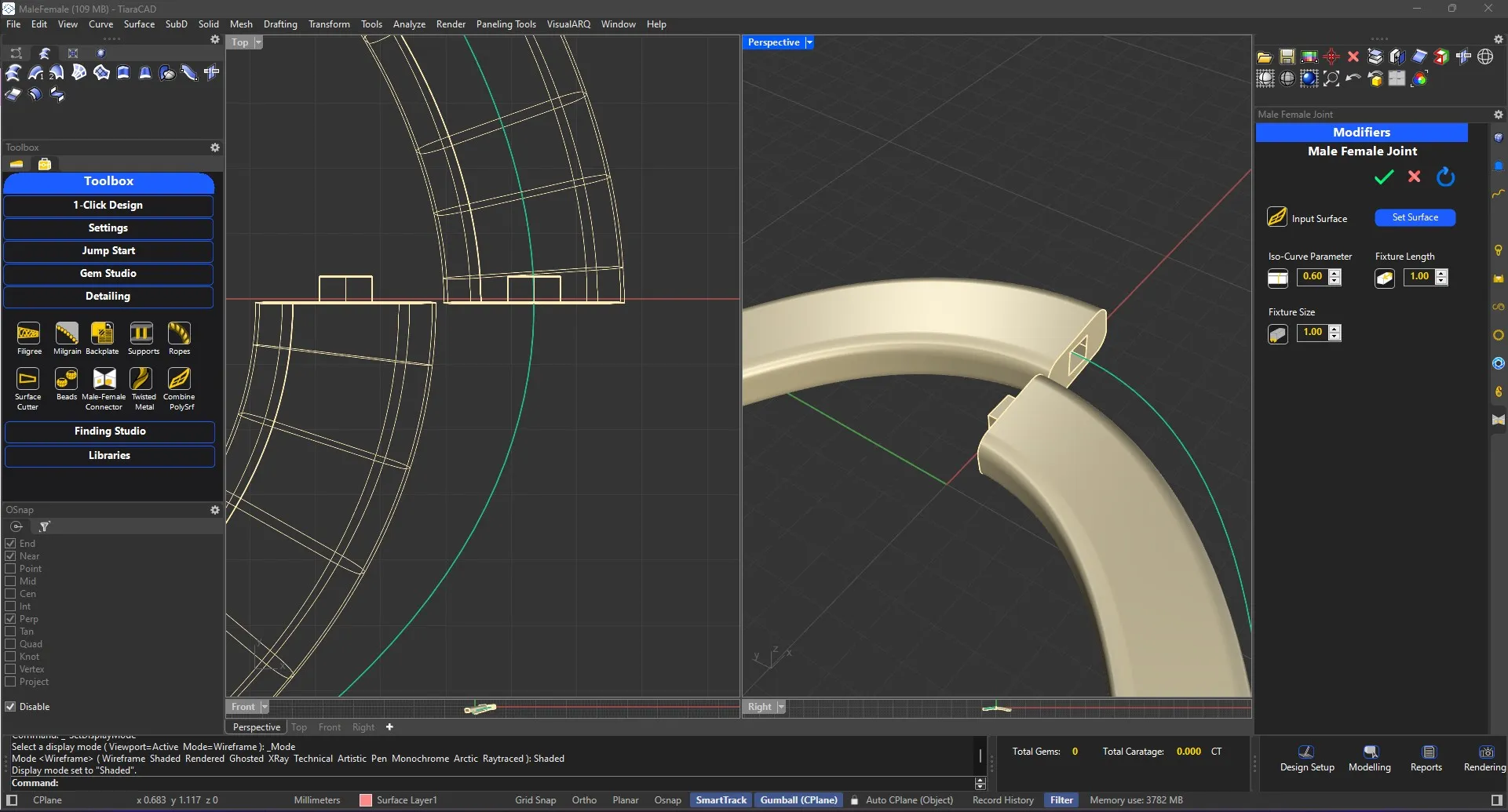Switch to the Right viewport tab
Image resolution: width=1508 pixels, height=812 pixels.
pos(363,727)
